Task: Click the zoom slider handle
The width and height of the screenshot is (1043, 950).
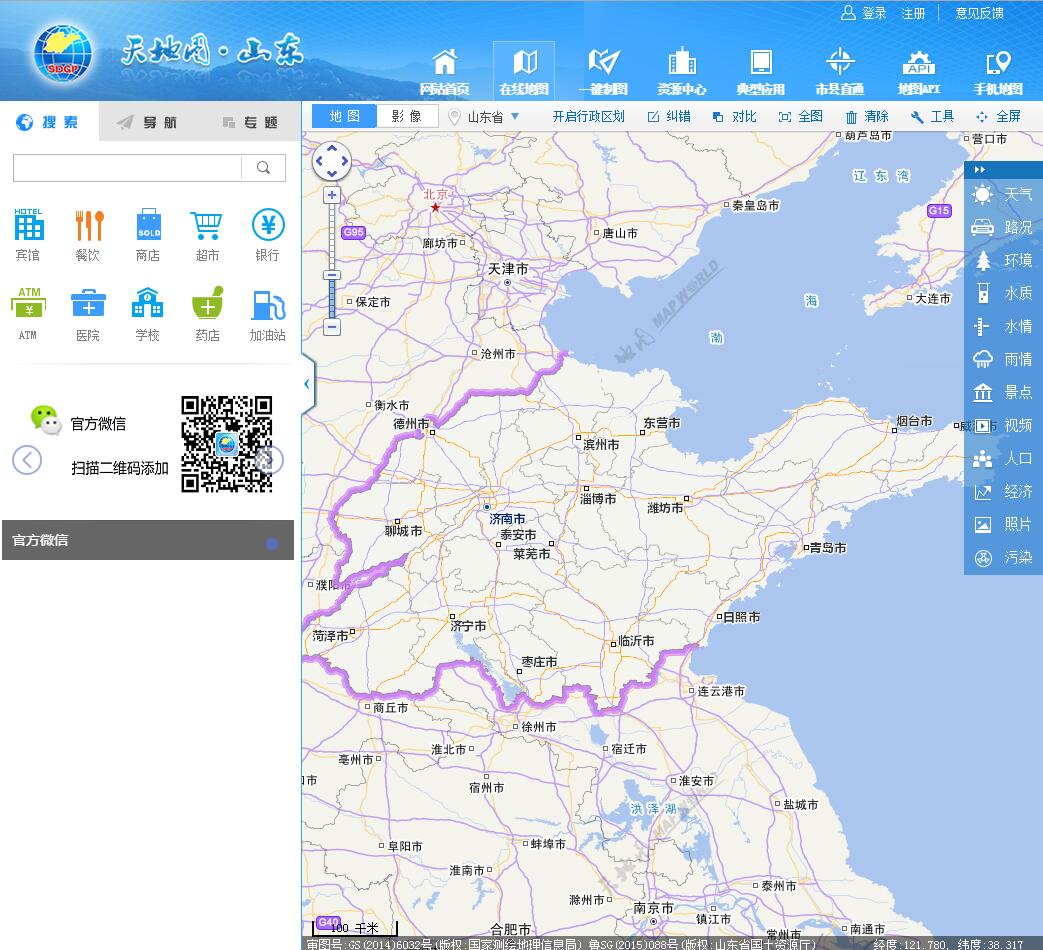Action: click(332, 275)
